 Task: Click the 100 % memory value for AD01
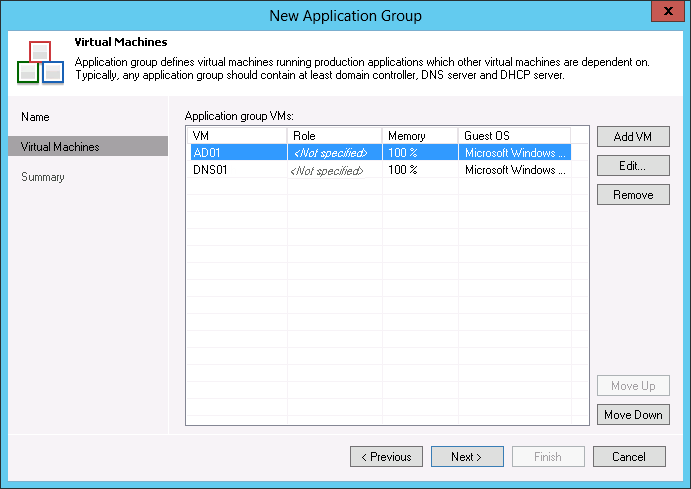click(x=403, y=152)
